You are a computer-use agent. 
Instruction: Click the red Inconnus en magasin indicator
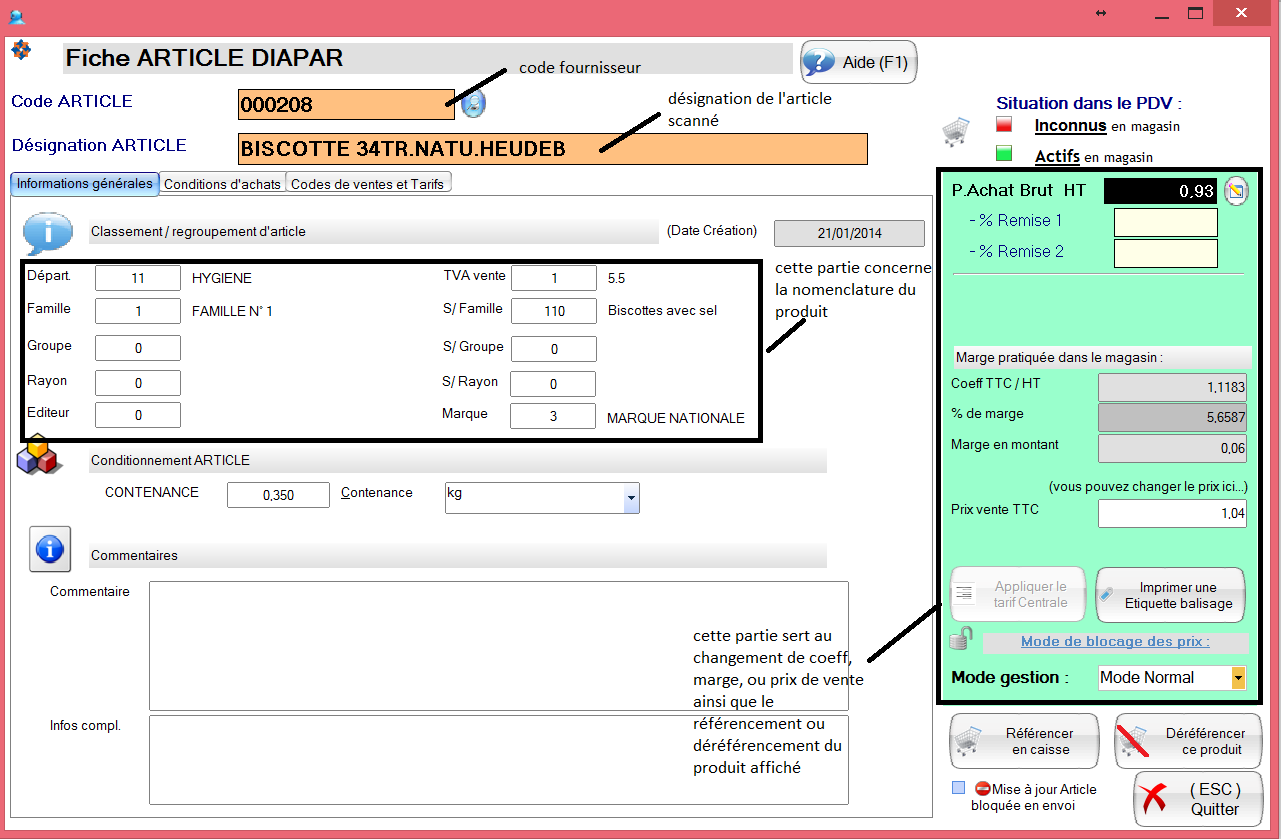click(x=1004, y=125)
